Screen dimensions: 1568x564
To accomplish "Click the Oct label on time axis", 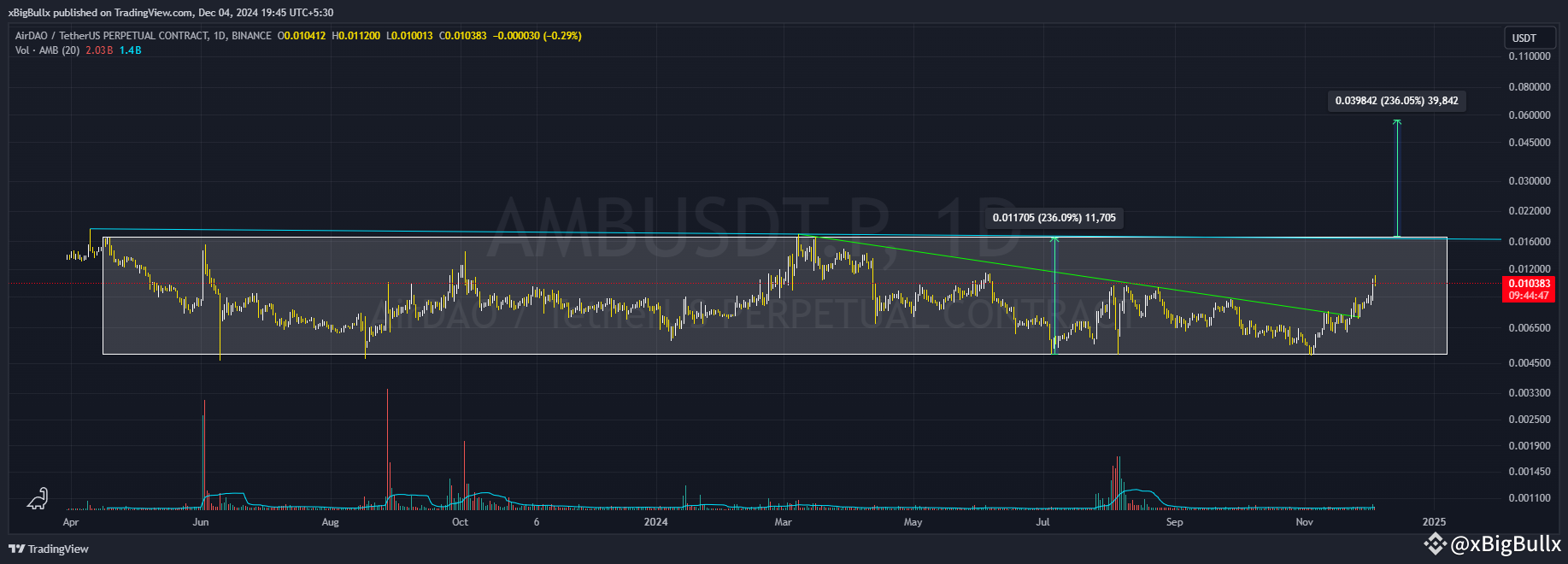I will (460, 522).
